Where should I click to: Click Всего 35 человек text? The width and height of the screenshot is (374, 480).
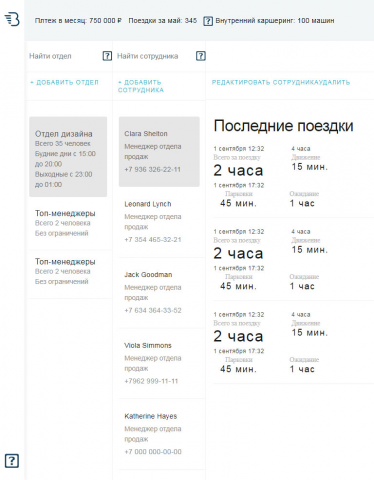[x=63, y=144]
